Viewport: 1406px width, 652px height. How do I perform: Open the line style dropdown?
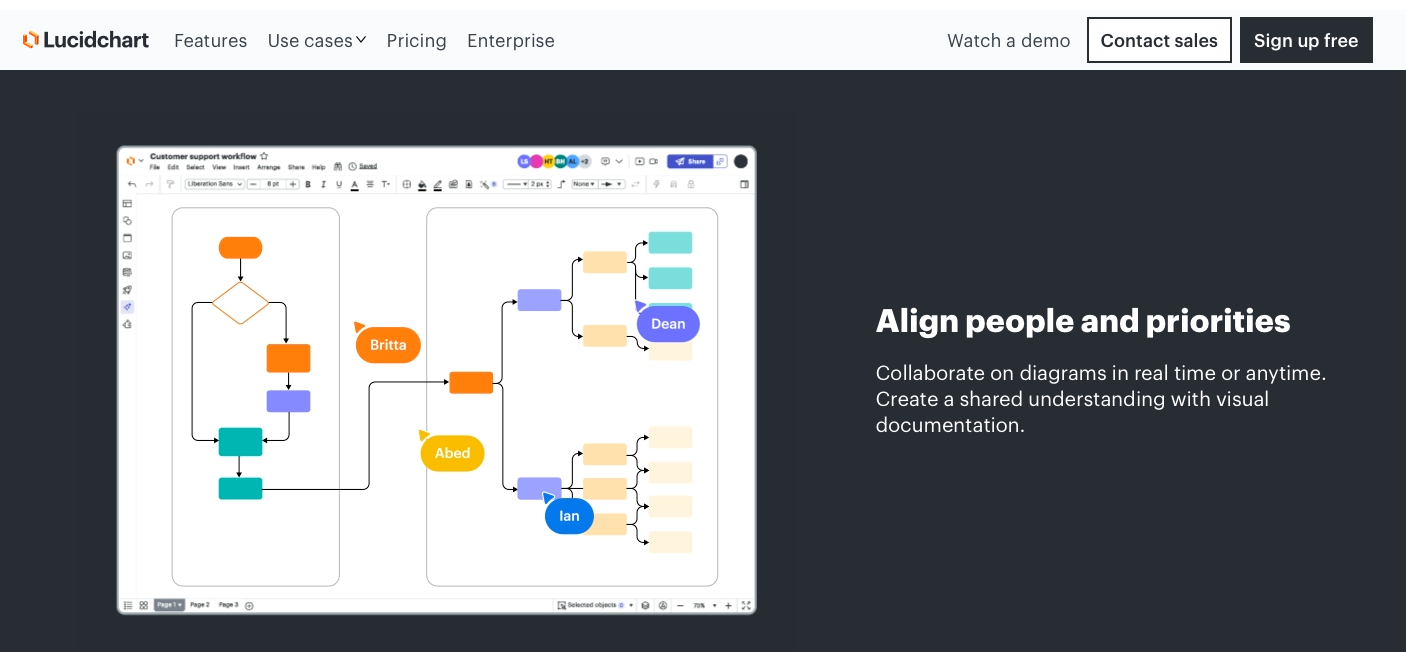(515, 184)
